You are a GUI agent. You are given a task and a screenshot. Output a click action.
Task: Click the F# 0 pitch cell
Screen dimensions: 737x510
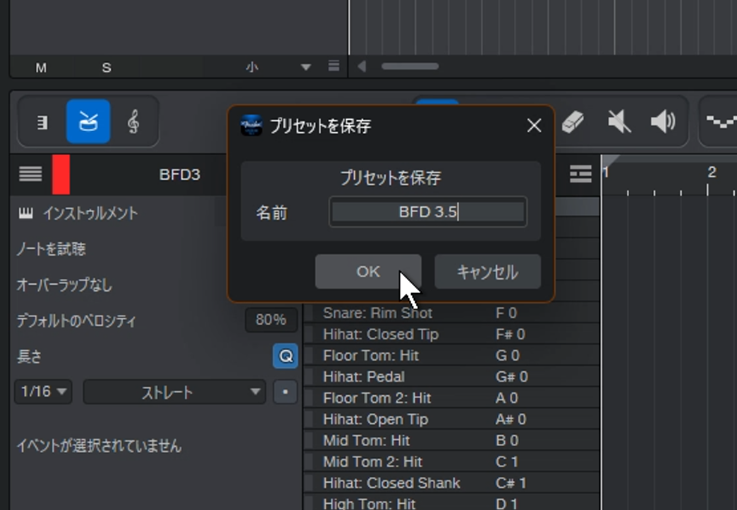point(510,334)
